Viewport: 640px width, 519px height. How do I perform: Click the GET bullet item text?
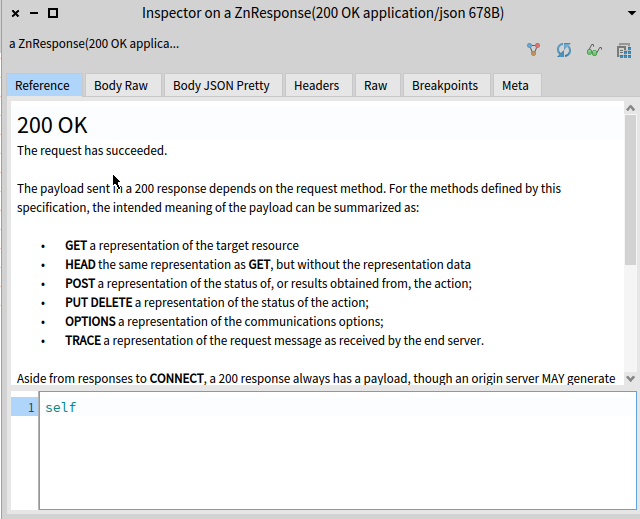182,246
